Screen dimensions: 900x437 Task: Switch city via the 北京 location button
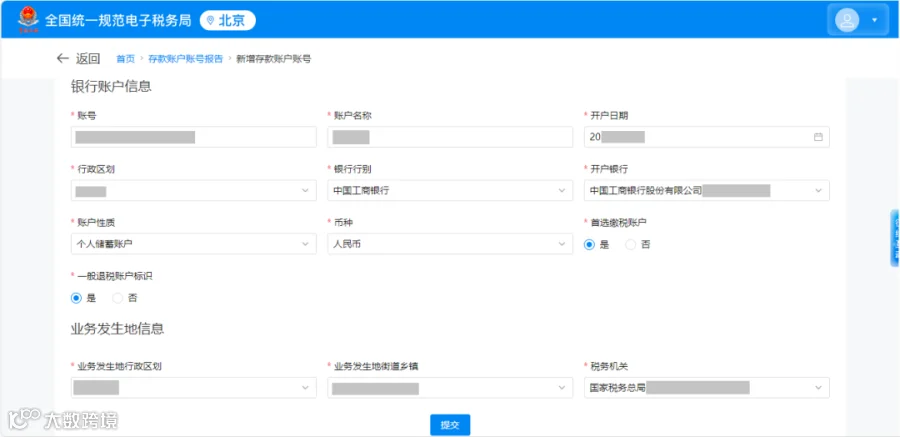tap(228, 21)
